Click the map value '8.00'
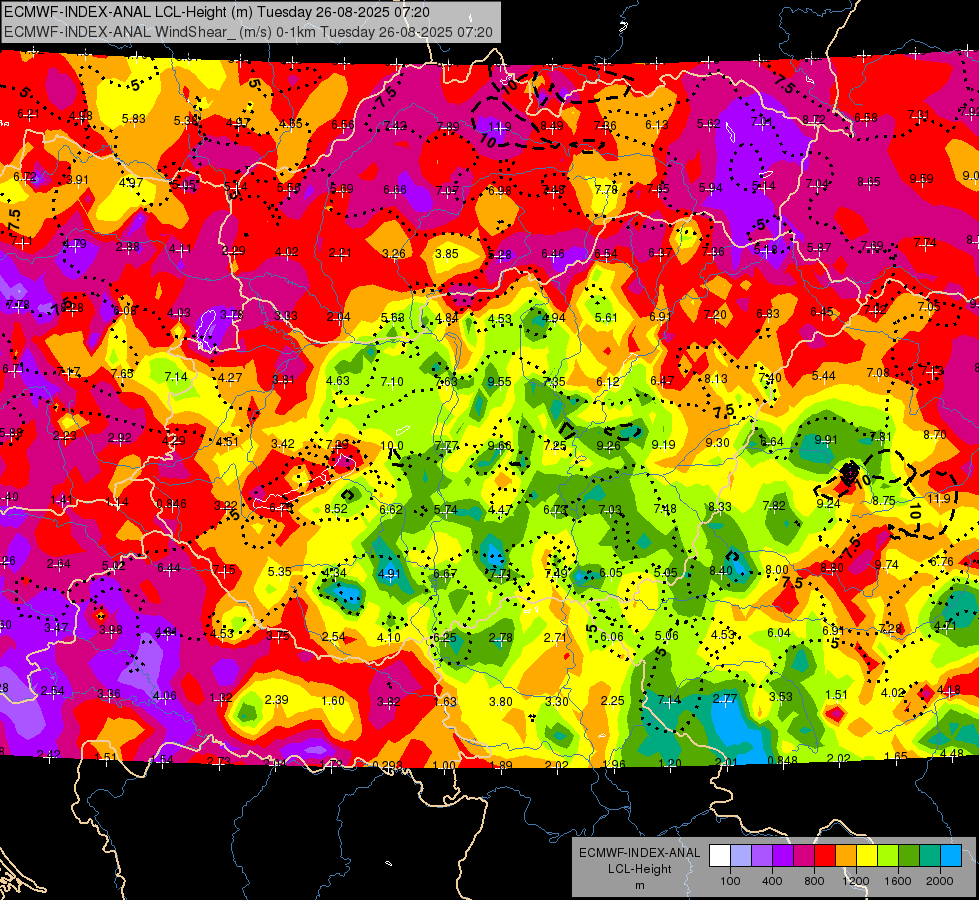The height and width of the screenshot is (900, 979). (777, 570)
